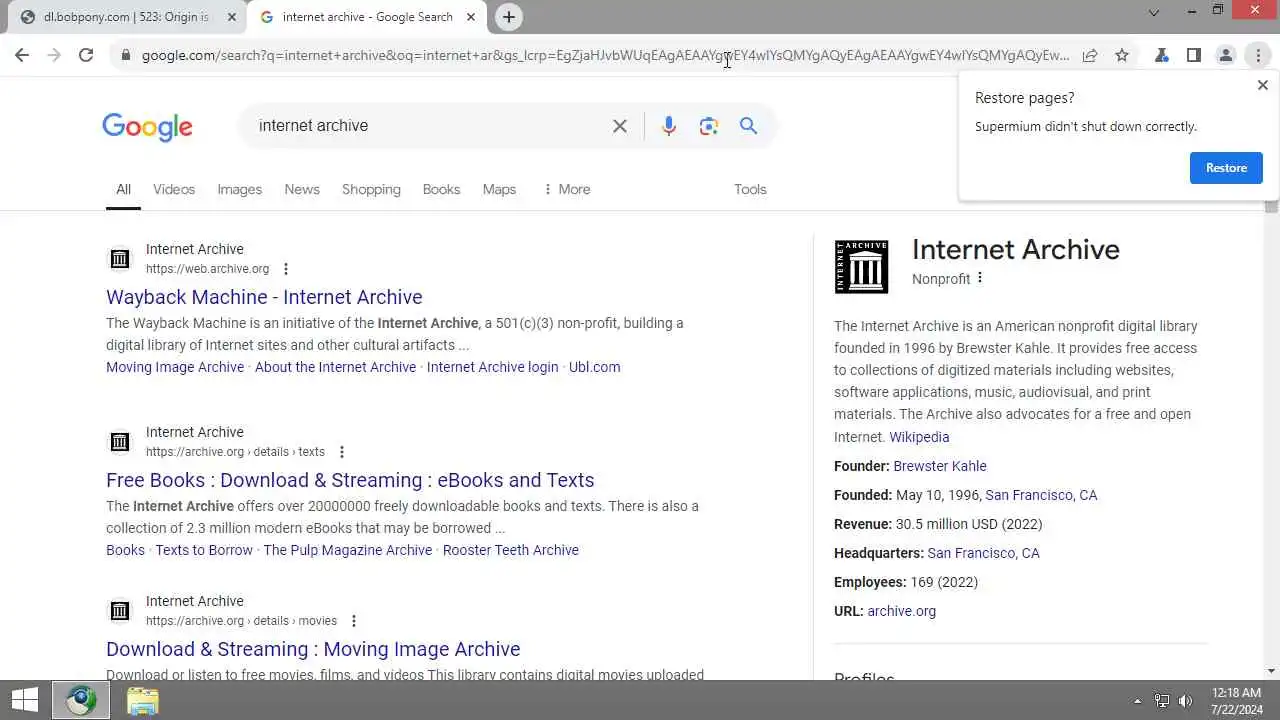The width and height of the screenshot is (1280, 720).
Task: Submit search with magnifier icon
Action: coord(748,126)
